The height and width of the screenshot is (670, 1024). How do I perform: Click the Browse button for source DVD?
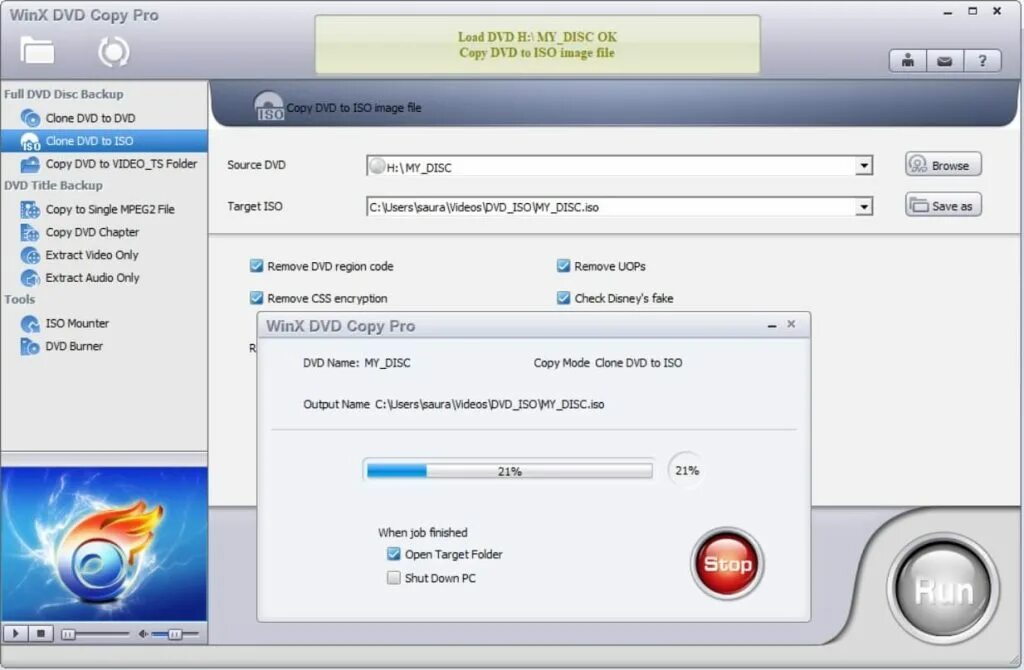[x=943, y=165]
